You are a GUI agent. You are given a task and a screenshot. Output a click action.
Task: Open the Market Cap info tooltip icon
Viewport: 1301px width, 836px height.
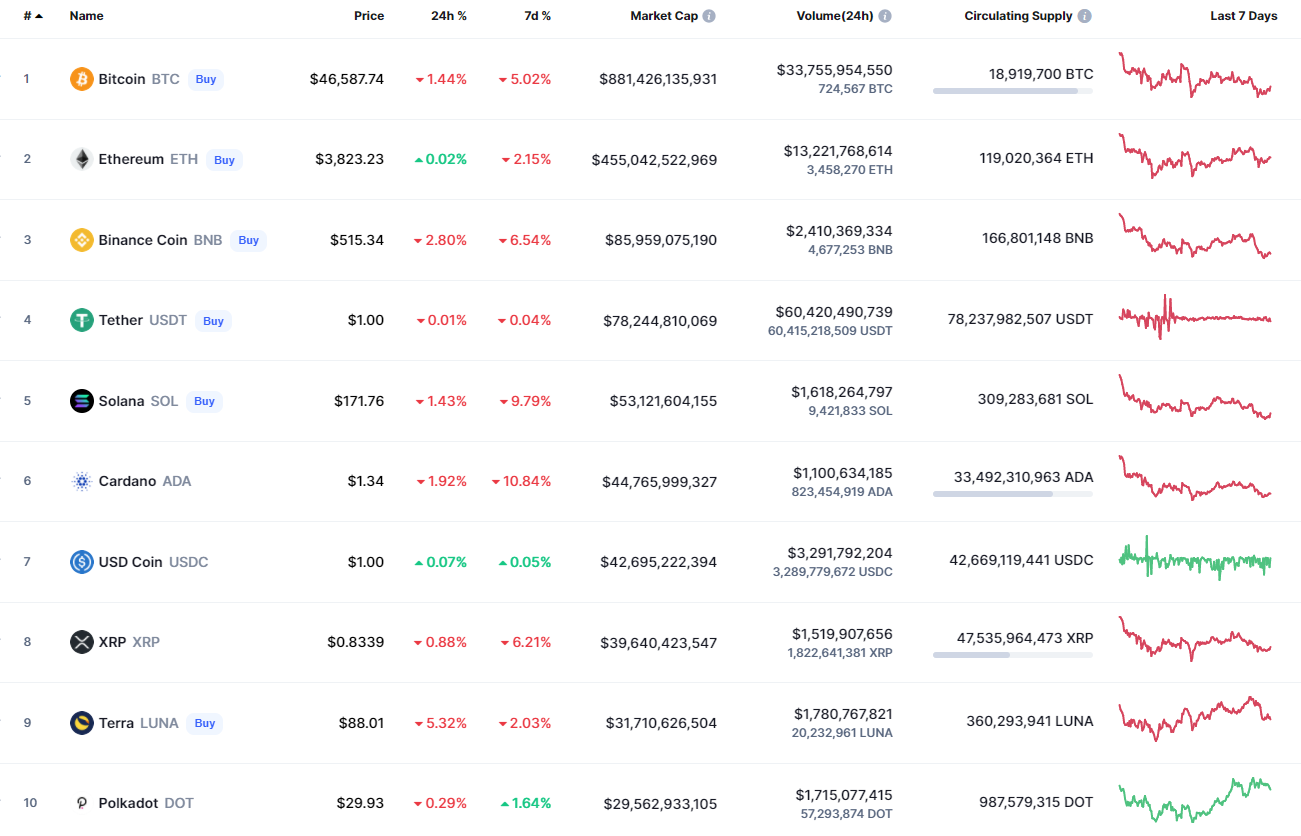(x=709, y=16)
